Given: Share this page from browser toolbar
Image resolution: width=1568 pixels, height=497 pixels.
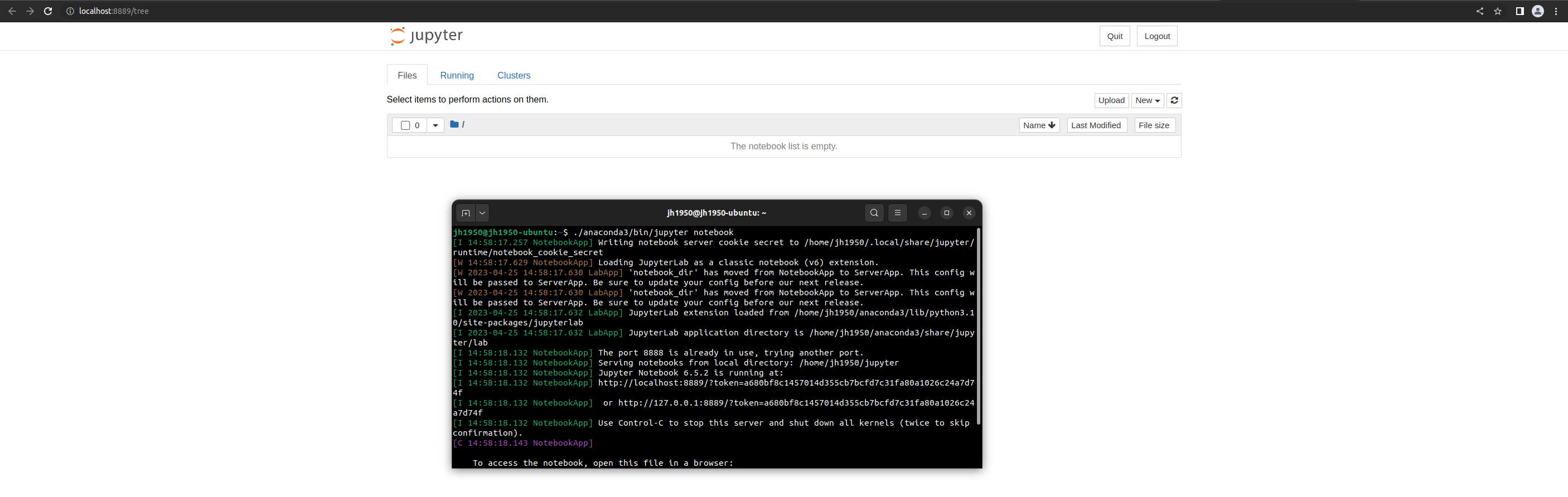Looking at the screenshot, I should coord(1480,11).
